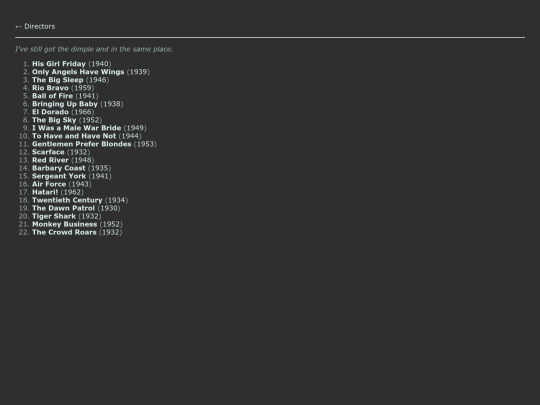Image resolution: width=540 pixels, height=405 pixels.
Task: Select Bringing Up Baby title
Action: click(x=65, y=104)
